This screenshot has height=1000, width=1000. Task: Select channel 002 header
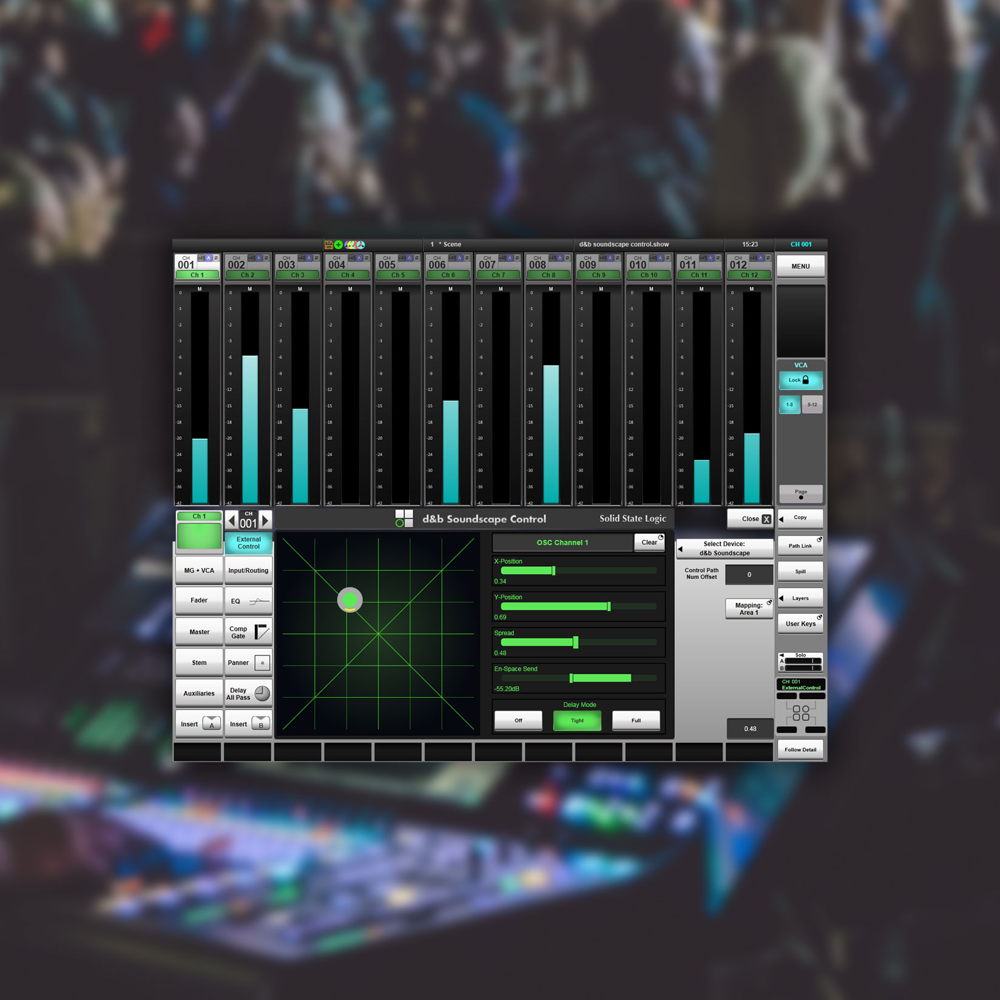(x=247, y=267)
